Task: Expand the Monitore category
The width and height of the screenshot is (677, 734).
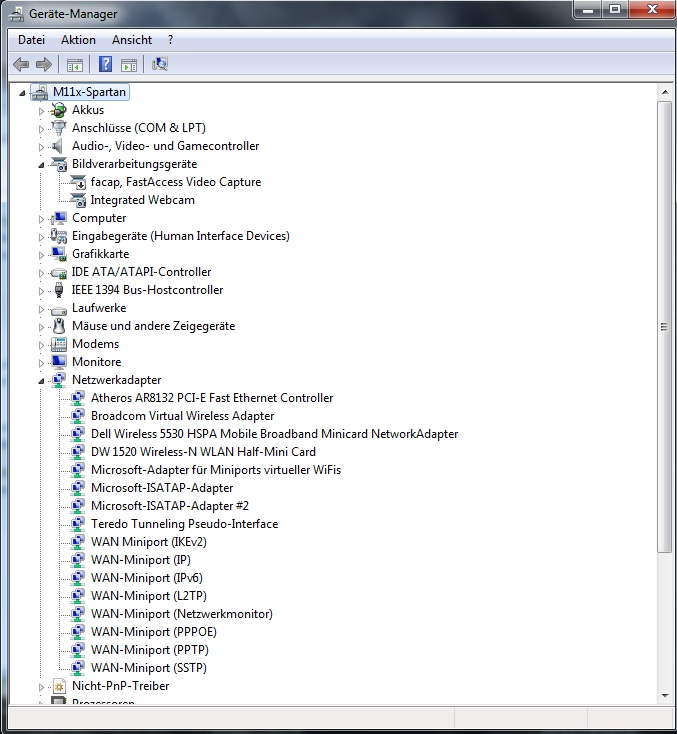Action: tap(42, 362)
